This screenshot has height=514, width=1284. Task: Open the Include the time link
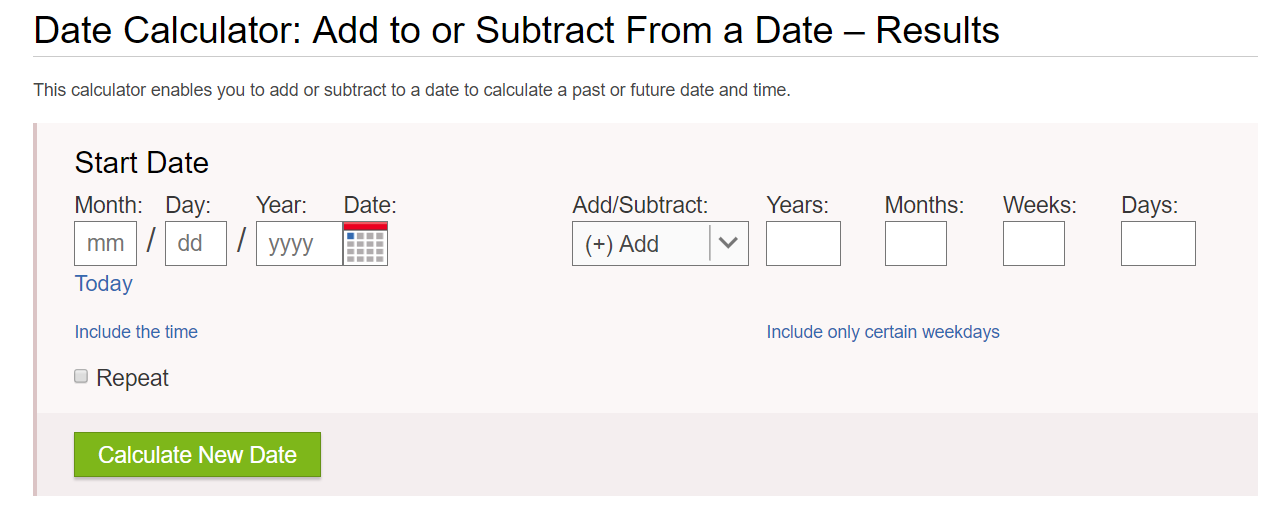(x=136, y=332)
